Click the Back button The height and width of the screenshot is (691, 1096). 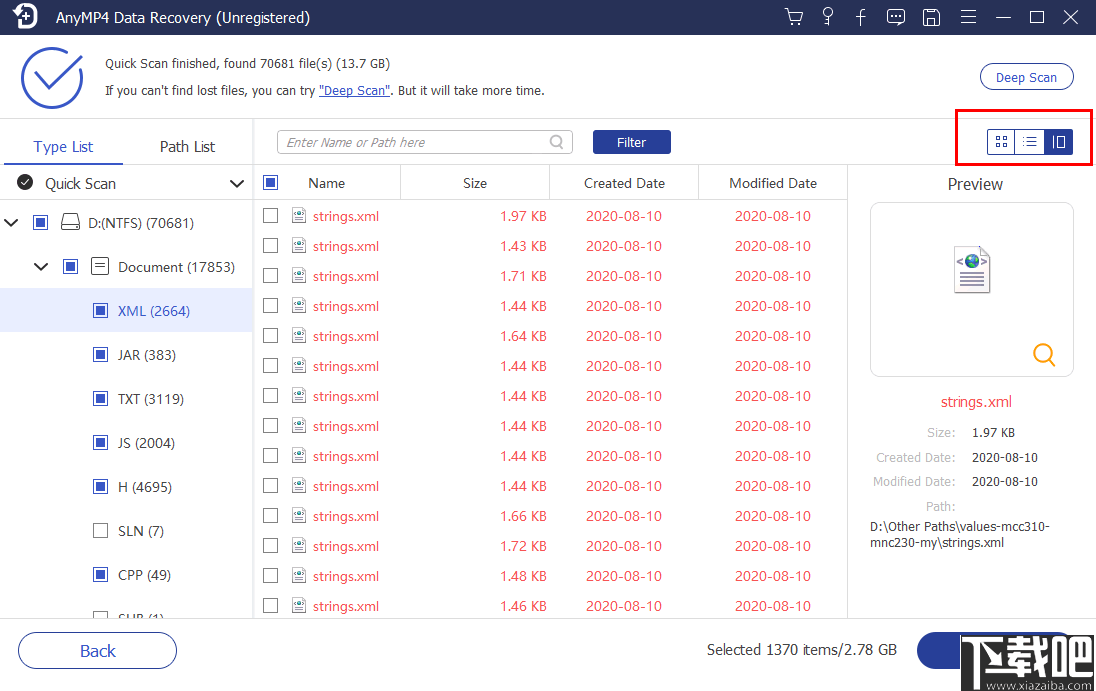coord(97,650)
